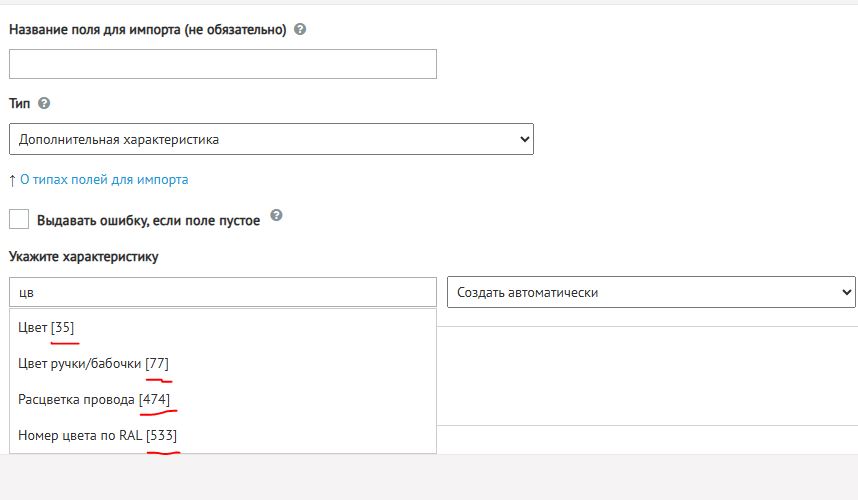The image size is (858, 500).
Task: Open help icon beside import field name label
Action: [300, 30]
